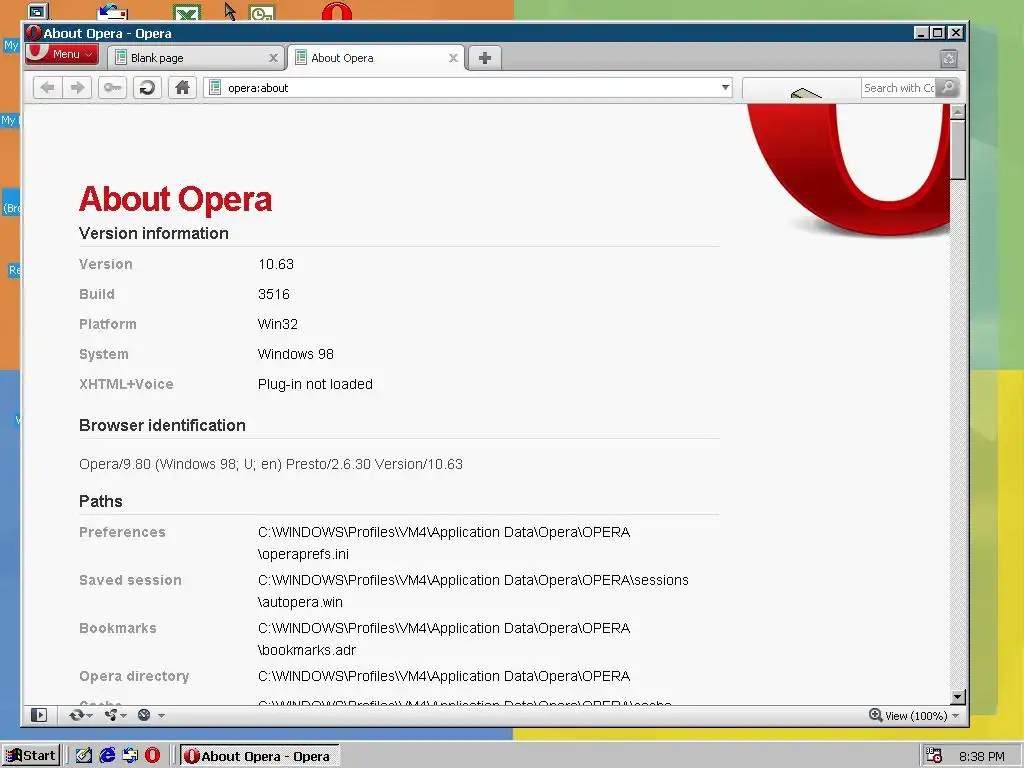Open Opera Turbo status dropdown

click(150, 715)
